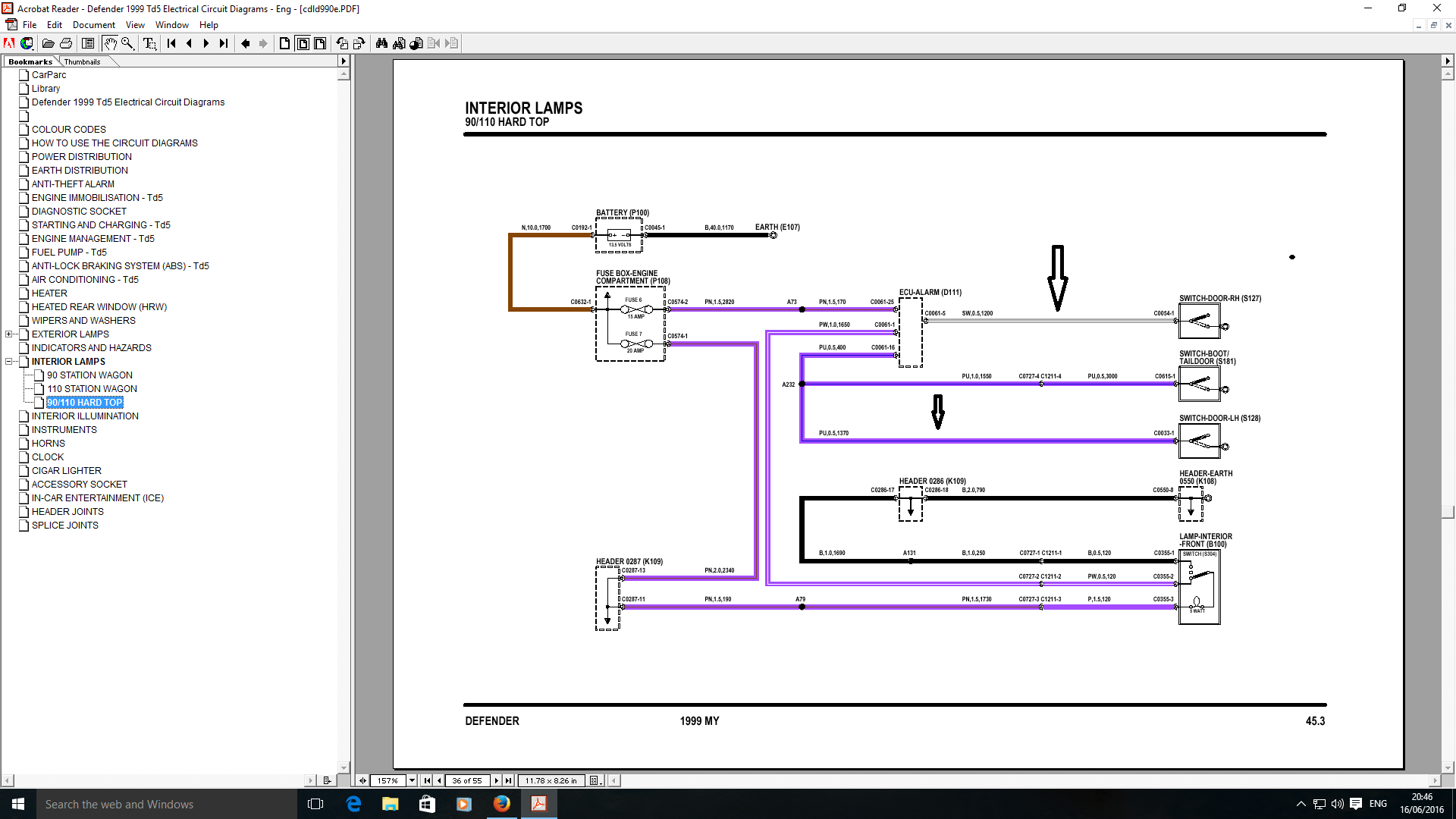The image size is (1456, 819).
Task: Select the Text Select tool
Action: (150, 43)
